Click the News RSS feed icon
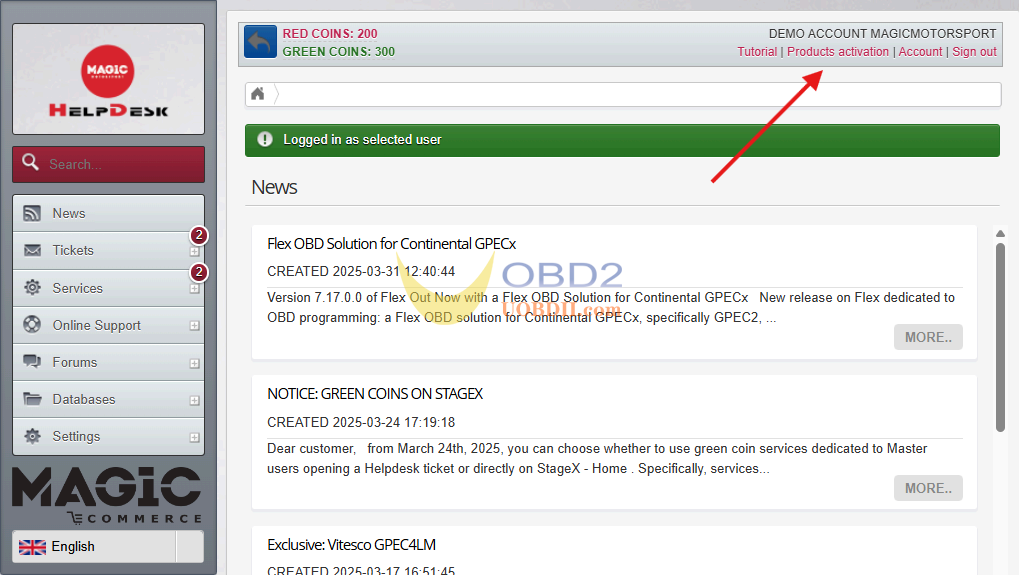The width and height of the screenshot is (1019, 575). click(x=32, y=213)
